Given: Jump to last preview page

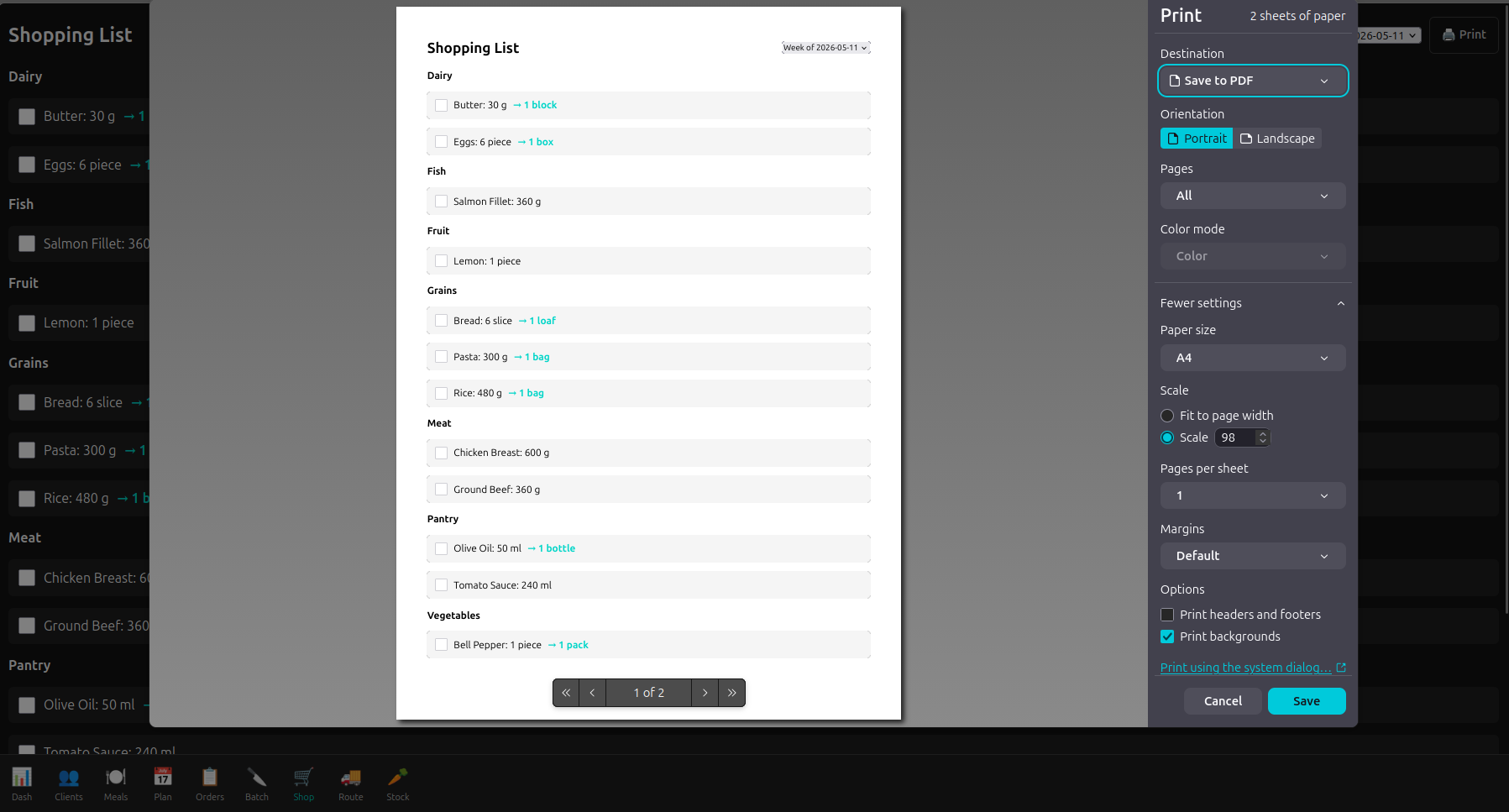Looking at the screenshot, I should tap(732, 693).
